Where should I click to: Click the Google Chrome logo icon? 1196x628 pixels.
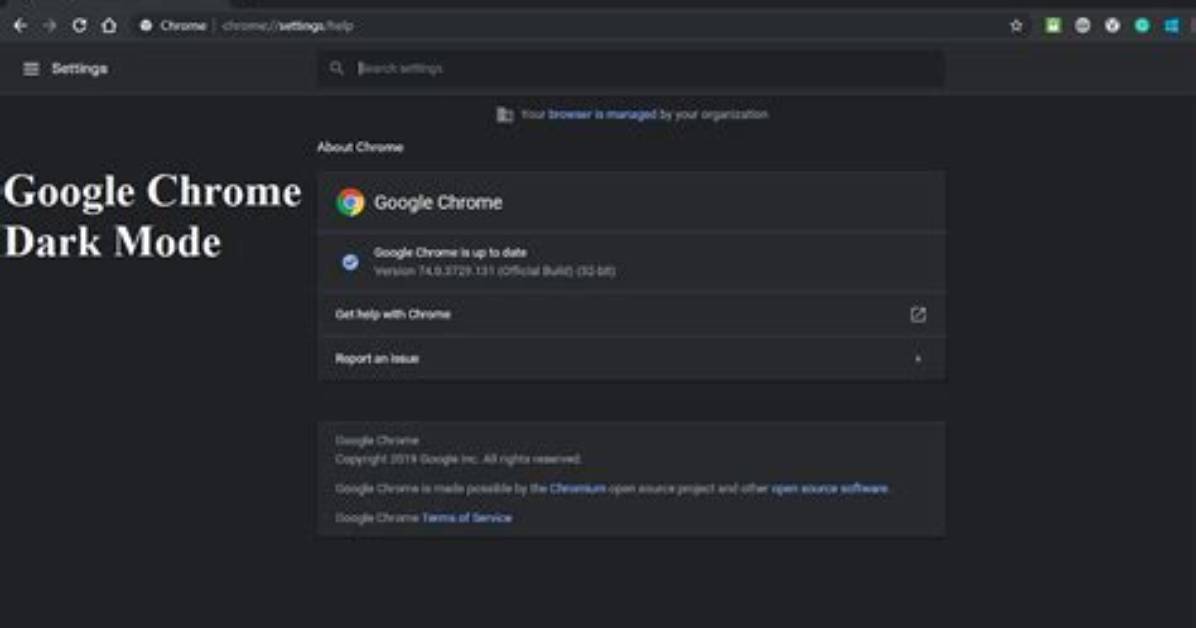[x=350, y=202]
